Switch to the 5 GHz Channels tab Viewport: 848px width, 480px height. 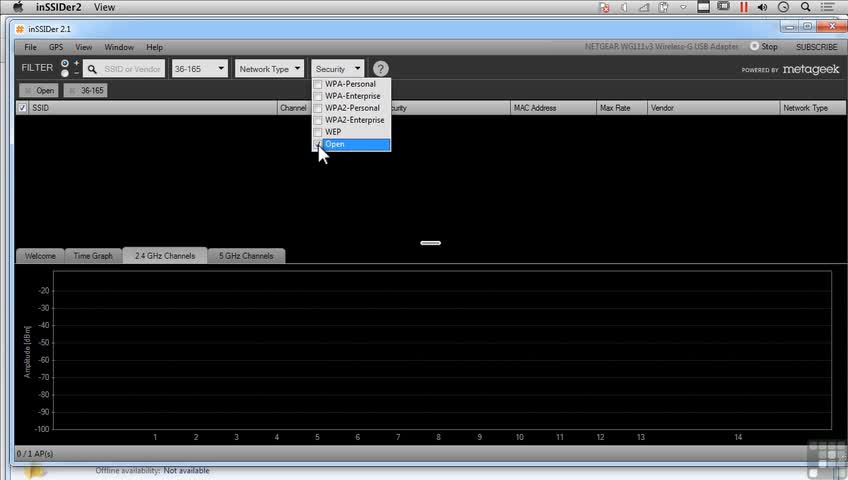pos(246,256)
